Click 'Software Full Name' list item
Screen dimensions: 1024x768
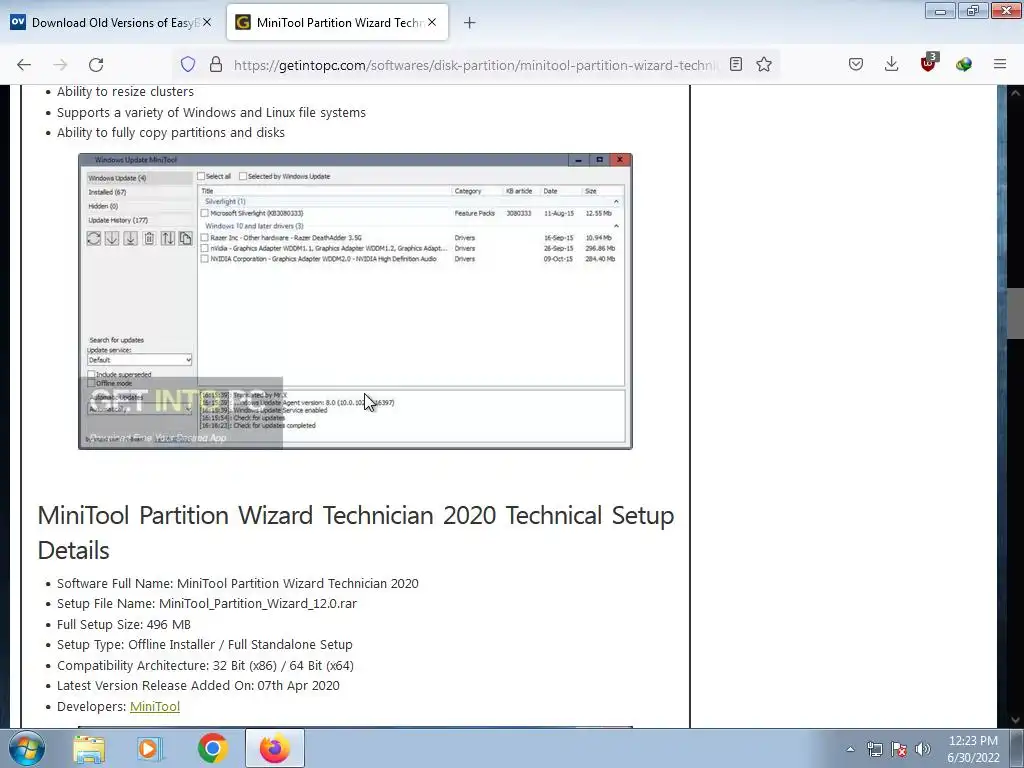click(x=238, y=584)
